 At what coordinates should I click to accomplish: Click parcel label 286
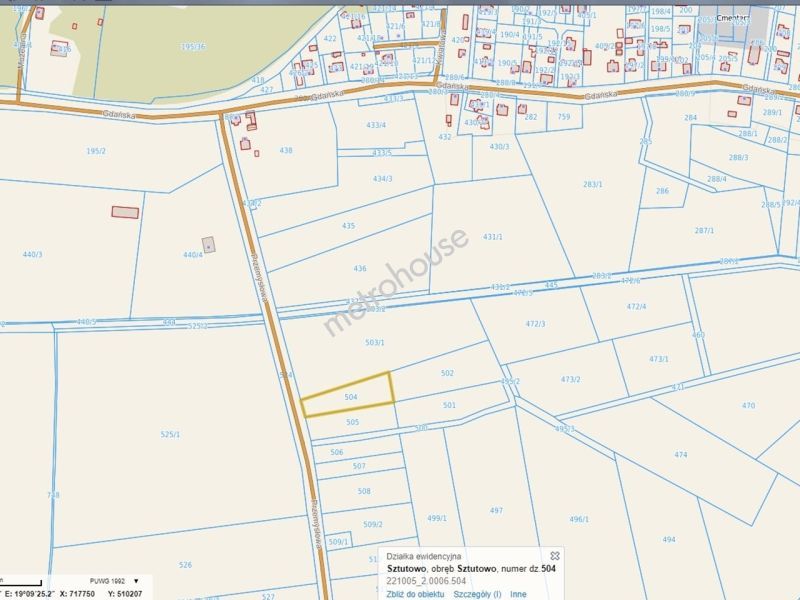pos(662,191)
